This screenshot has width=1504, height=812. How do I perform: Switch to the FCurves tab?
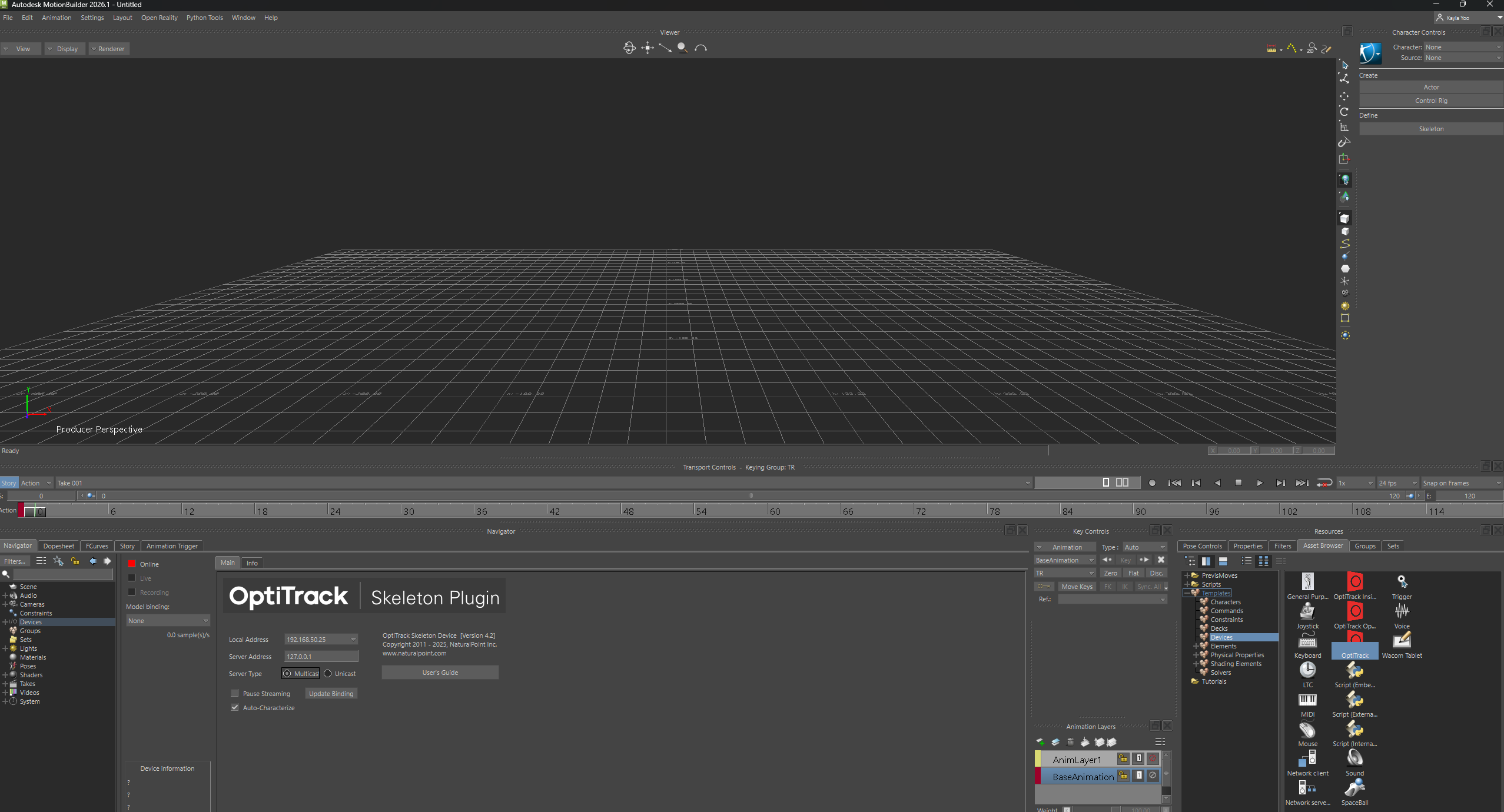pyautogui.click(x=97, y=546)
